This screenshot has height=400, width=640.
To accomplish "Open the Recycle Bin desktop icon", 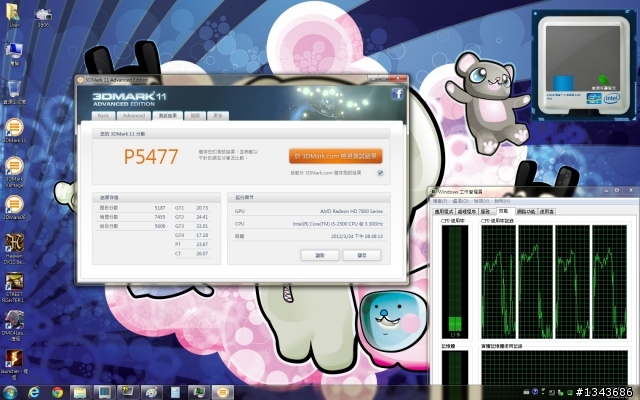I will pyautogui.click(x=14, y=92).
